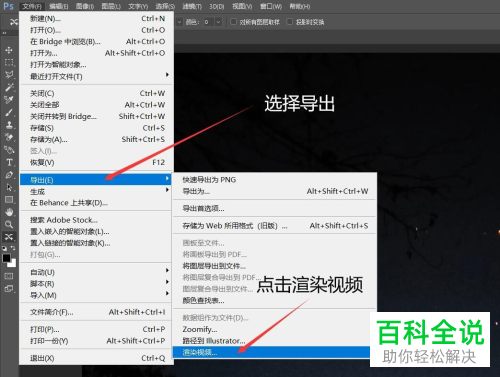Select the Zoom magnifier tool
The image size is (500, 377).
(9, 224)
